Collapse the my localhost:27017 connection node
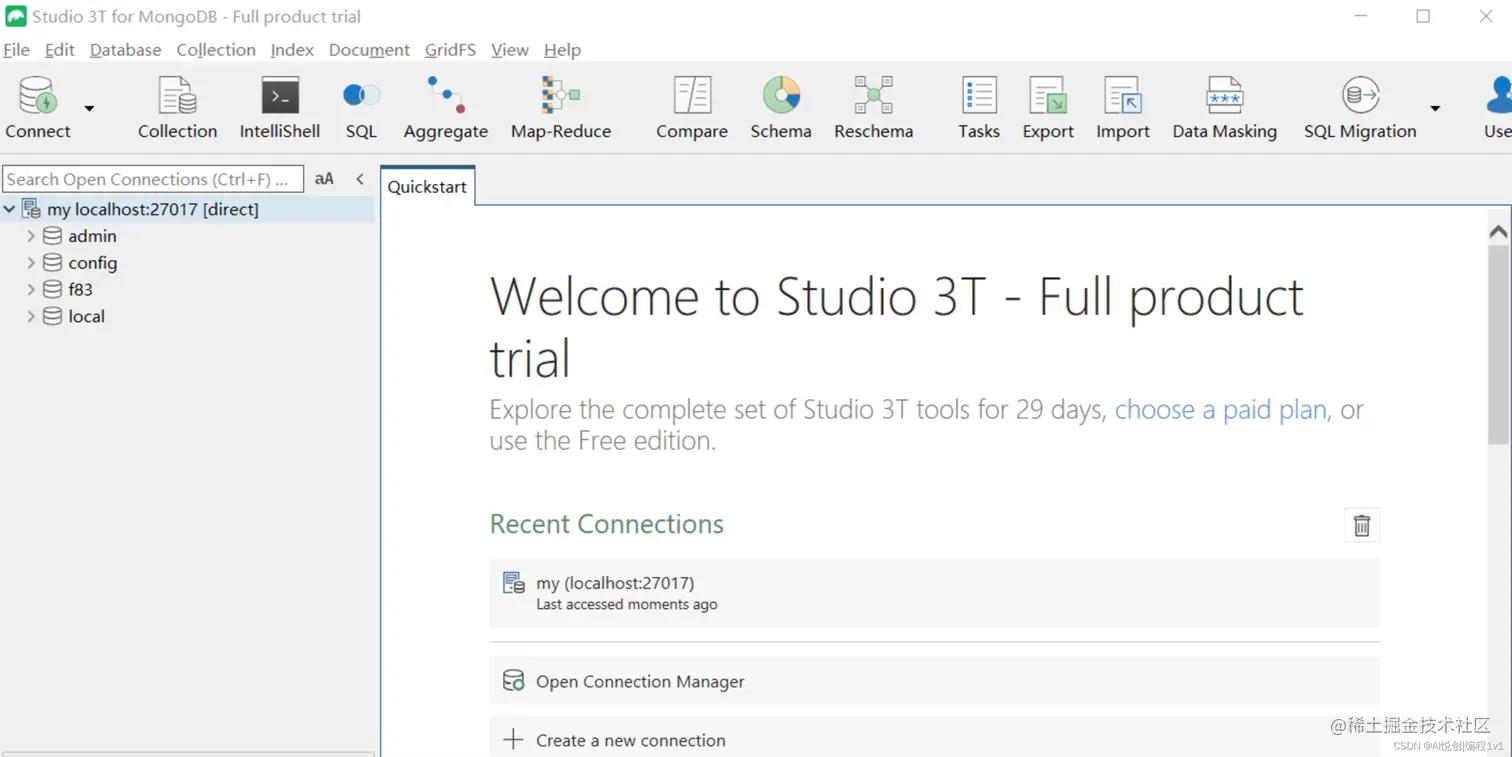The image size is (1512, 757). [x=10, y=209]
